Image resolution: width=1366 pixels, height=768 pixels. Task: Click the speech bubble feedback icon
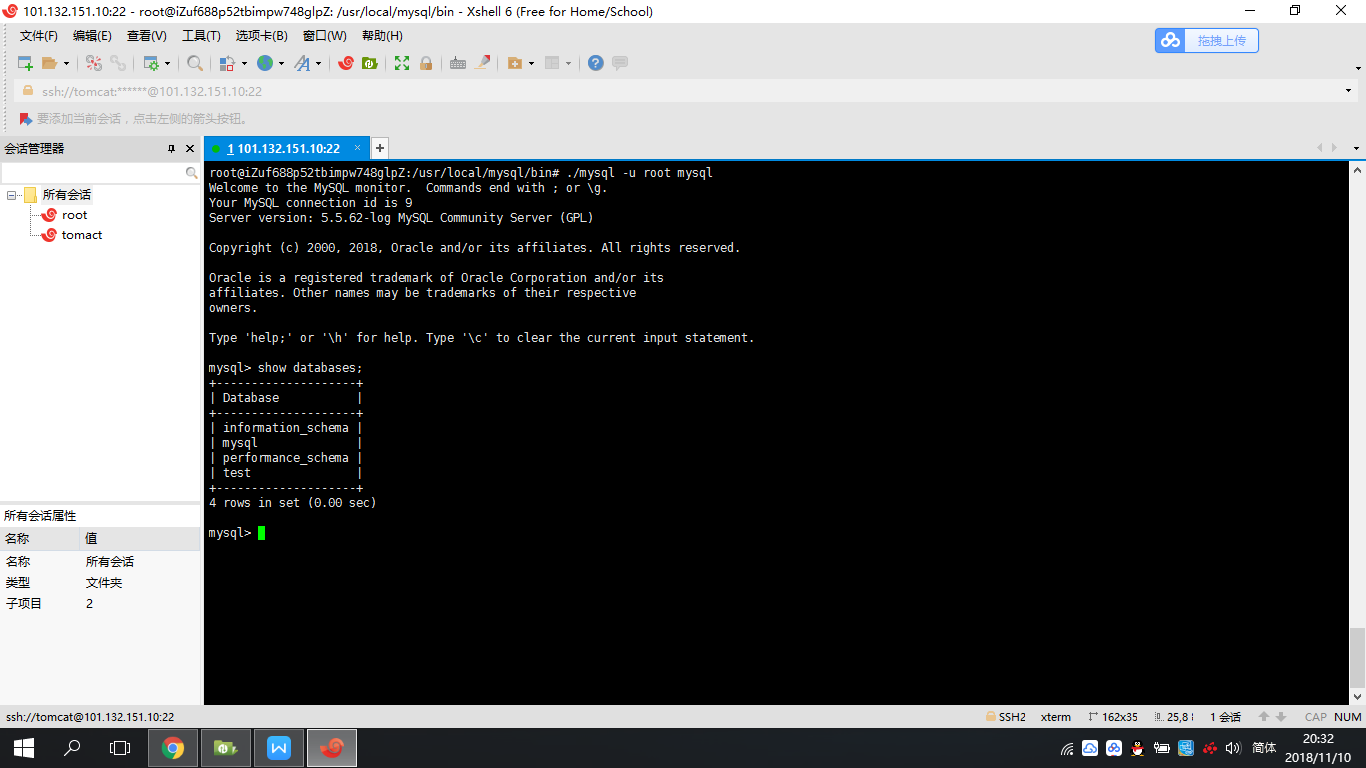tap(620, 63)
